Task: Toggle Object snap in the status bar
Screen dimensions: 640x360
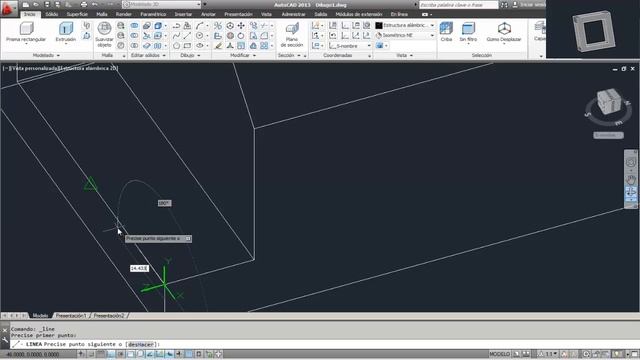Action: [x=131, y=354]
